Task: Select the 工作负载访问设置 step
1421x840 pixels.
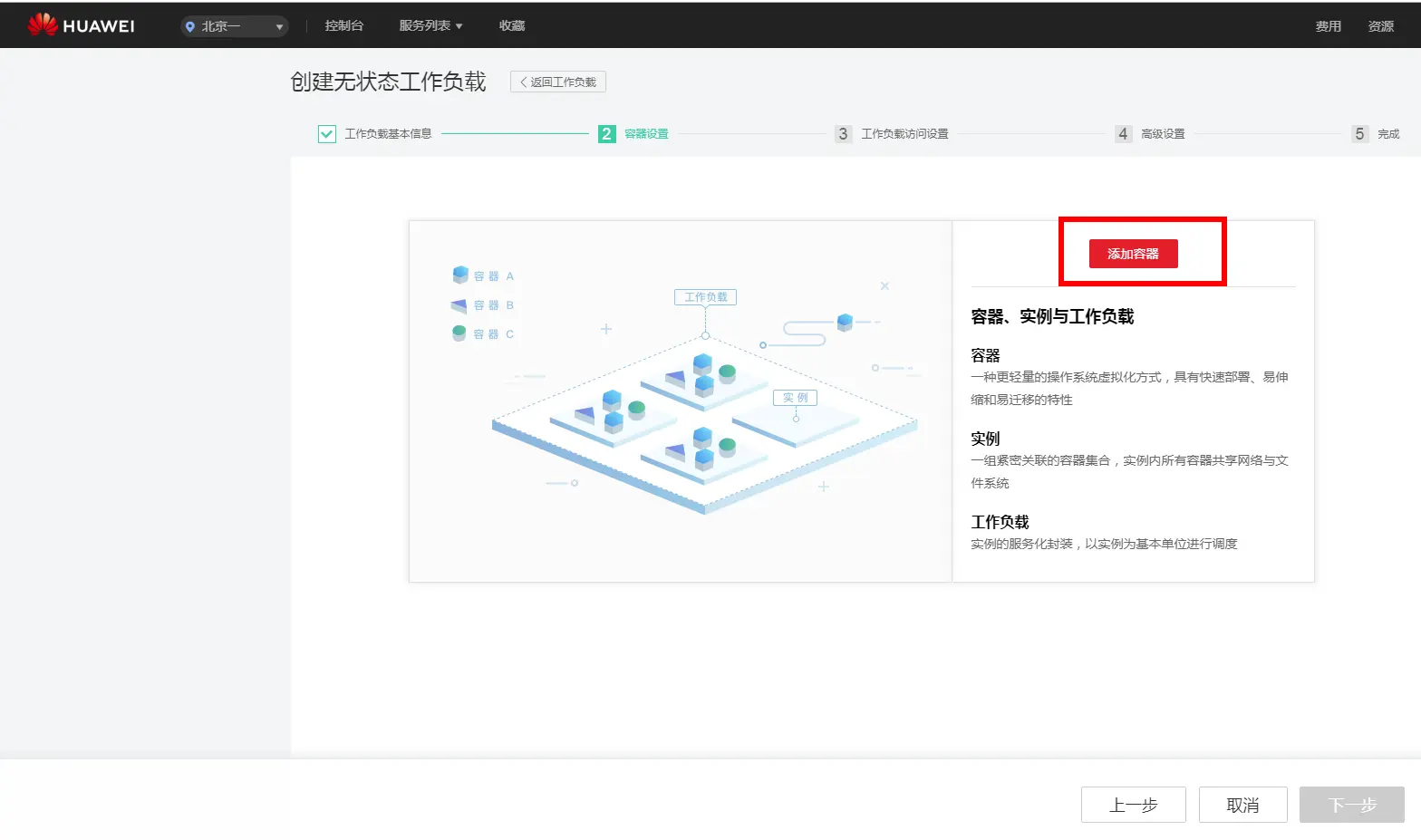Action: click(x=904, y=134)
